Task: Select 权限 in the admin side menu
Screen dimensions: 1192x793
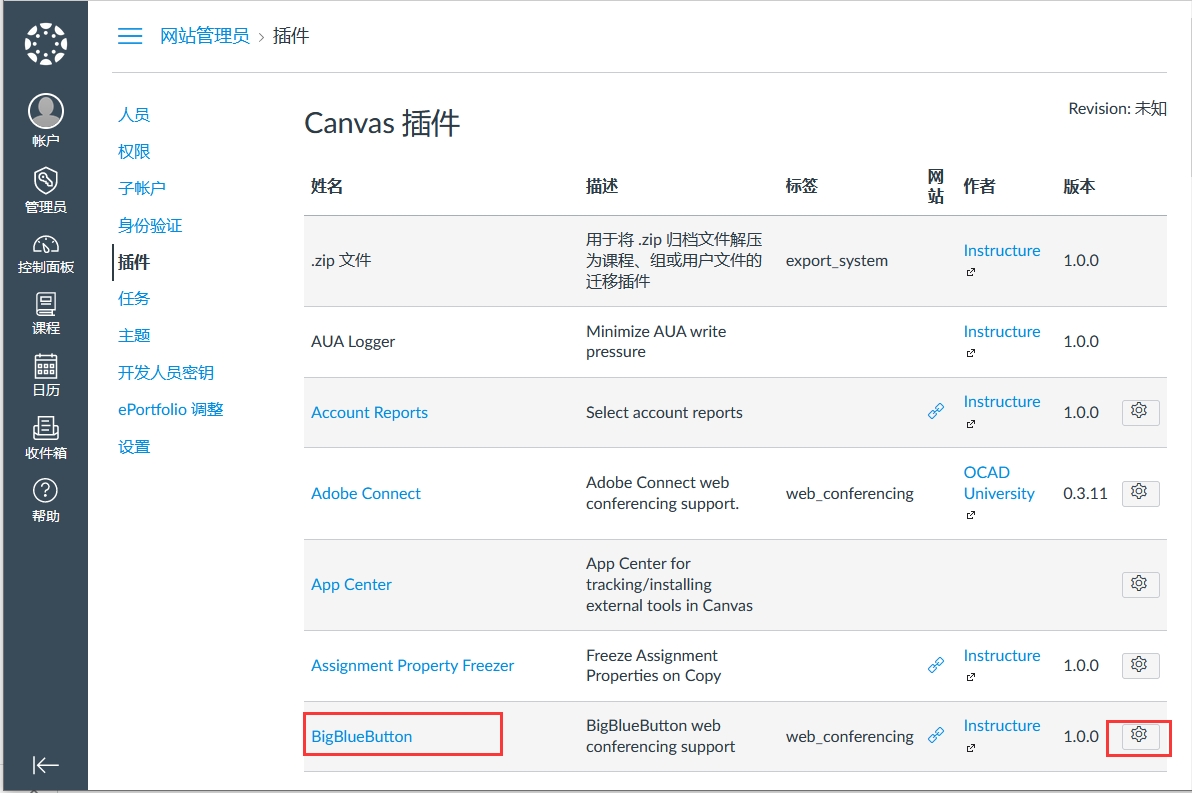Action: coord(134,152)
